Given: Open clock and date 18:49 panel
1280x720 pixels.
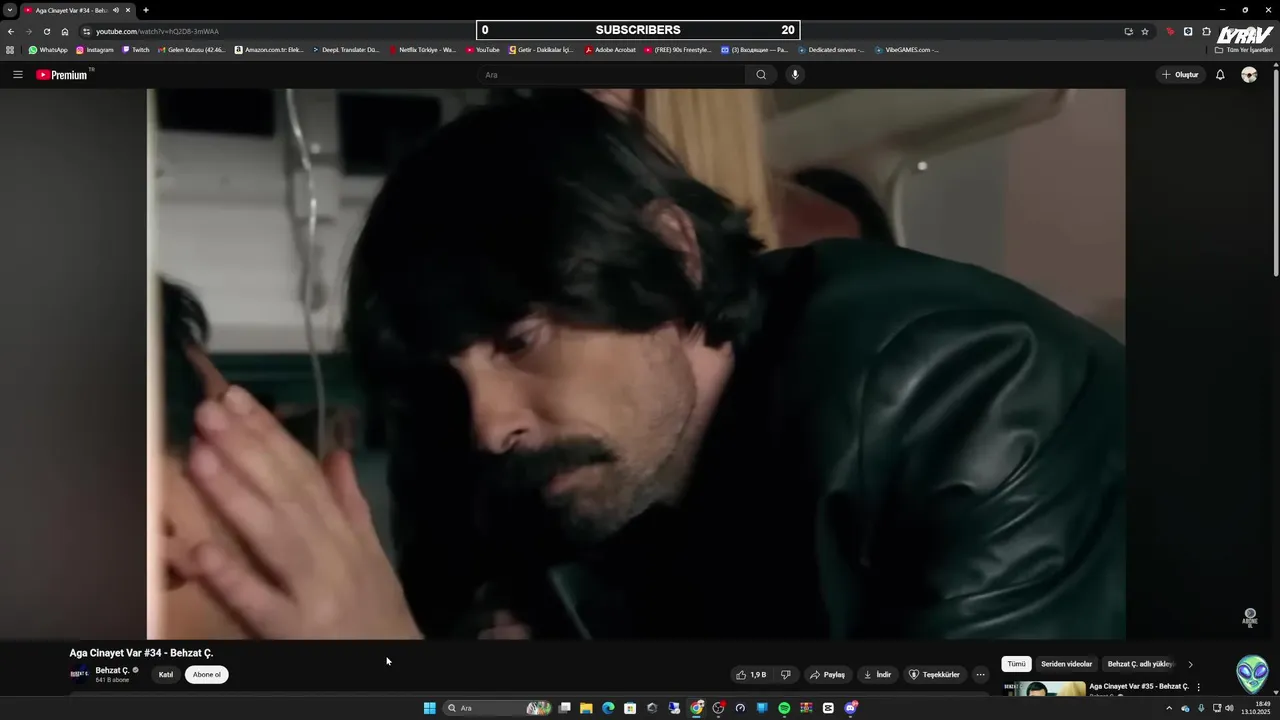Looking at the screenshot, I should 1256,708.
